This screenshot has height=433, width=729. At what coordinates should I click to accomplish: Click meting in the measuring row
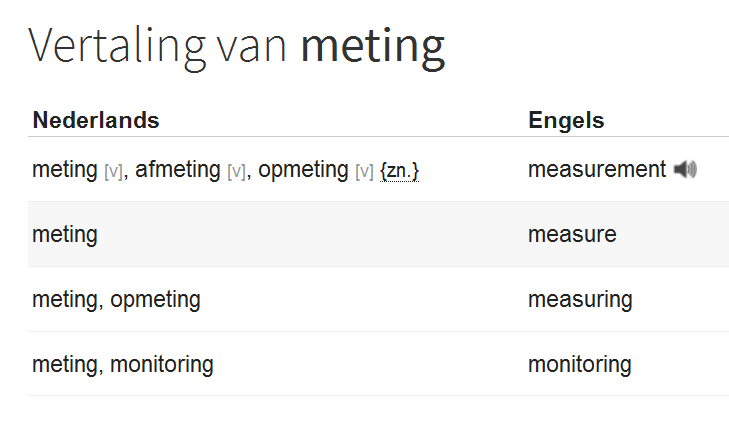click(x=64, y=299)
